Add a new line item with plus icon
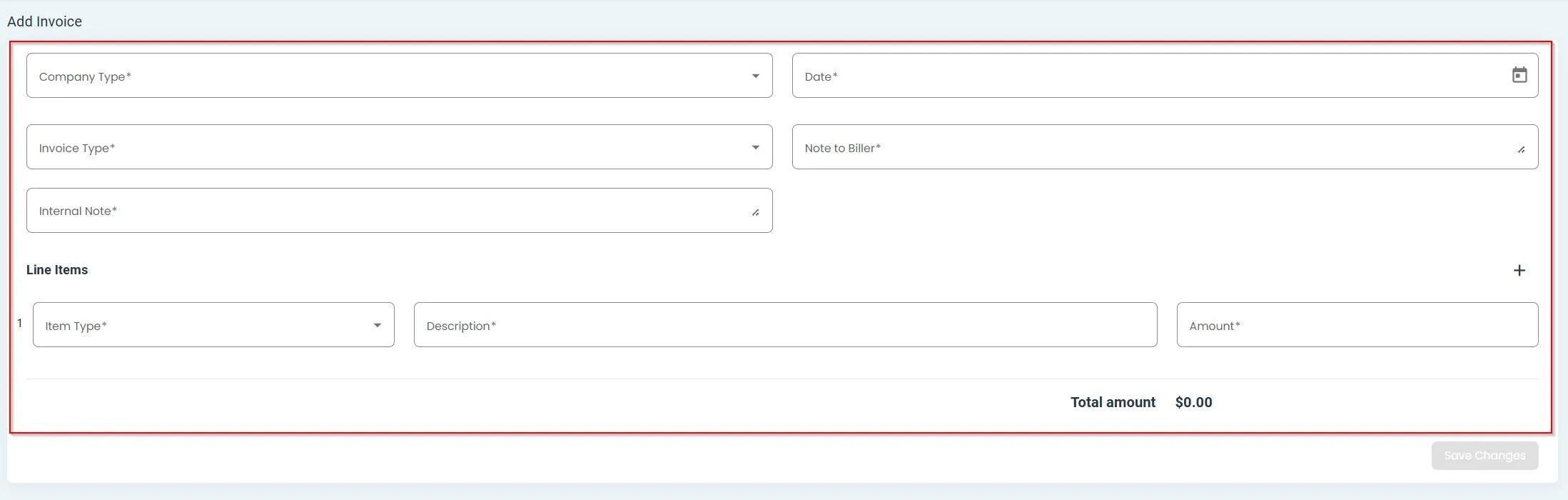This screenshot has width=1568, height=500. point(1519,271)
